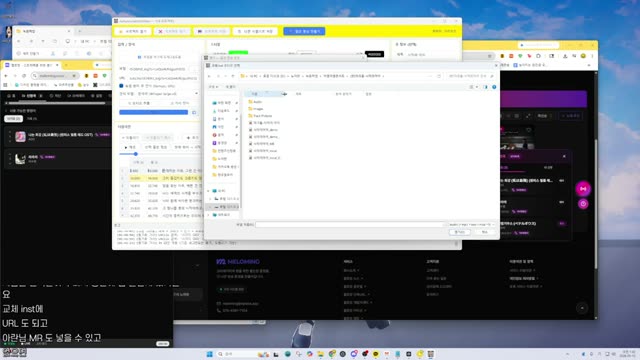
Task: Go forward in the file dialog
Action: pyautogui.click(x=218, y=76)
